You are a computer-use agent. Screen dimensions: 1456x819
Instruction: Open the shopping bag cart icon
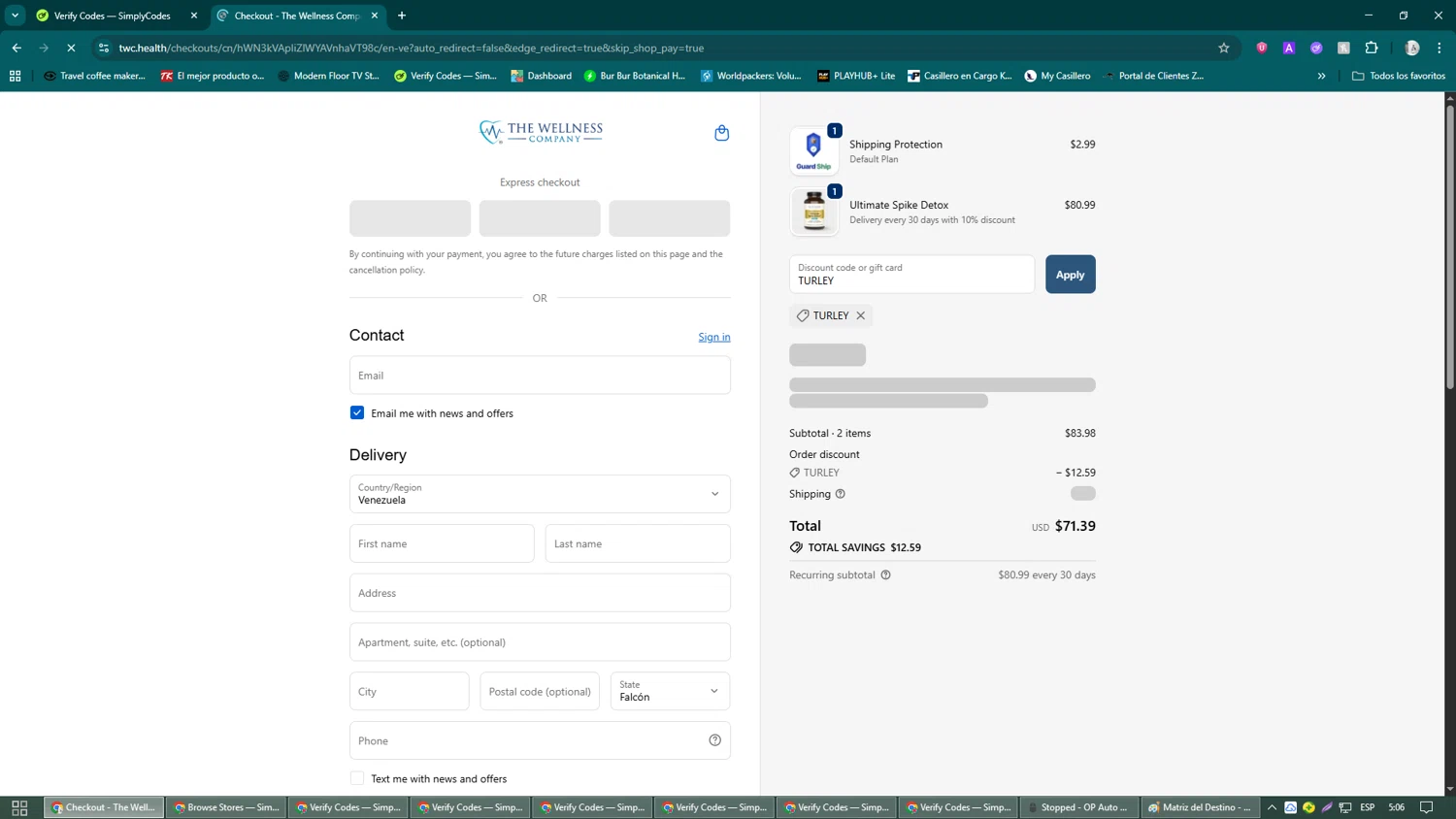tap(721, 133)
